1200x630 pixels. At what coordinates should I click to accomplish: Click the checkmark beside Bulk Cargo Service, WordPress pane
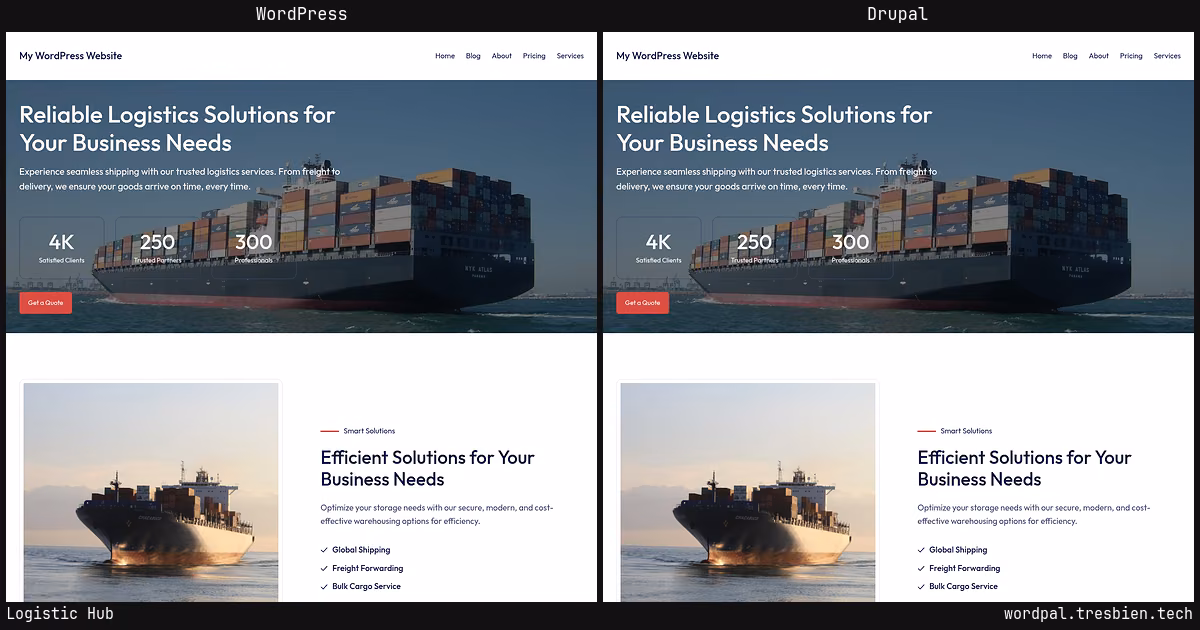coord(324,586)
